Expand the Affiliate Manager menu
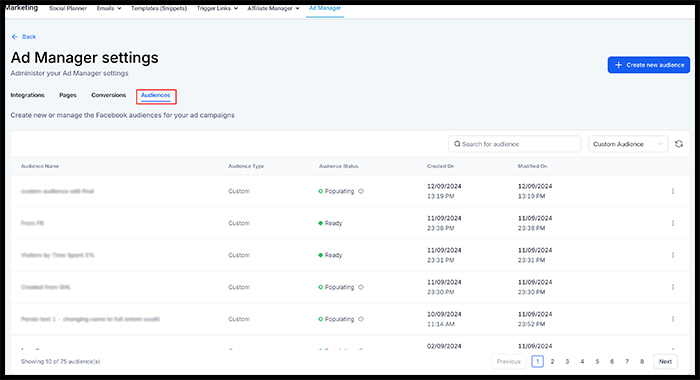 (273, 8)
